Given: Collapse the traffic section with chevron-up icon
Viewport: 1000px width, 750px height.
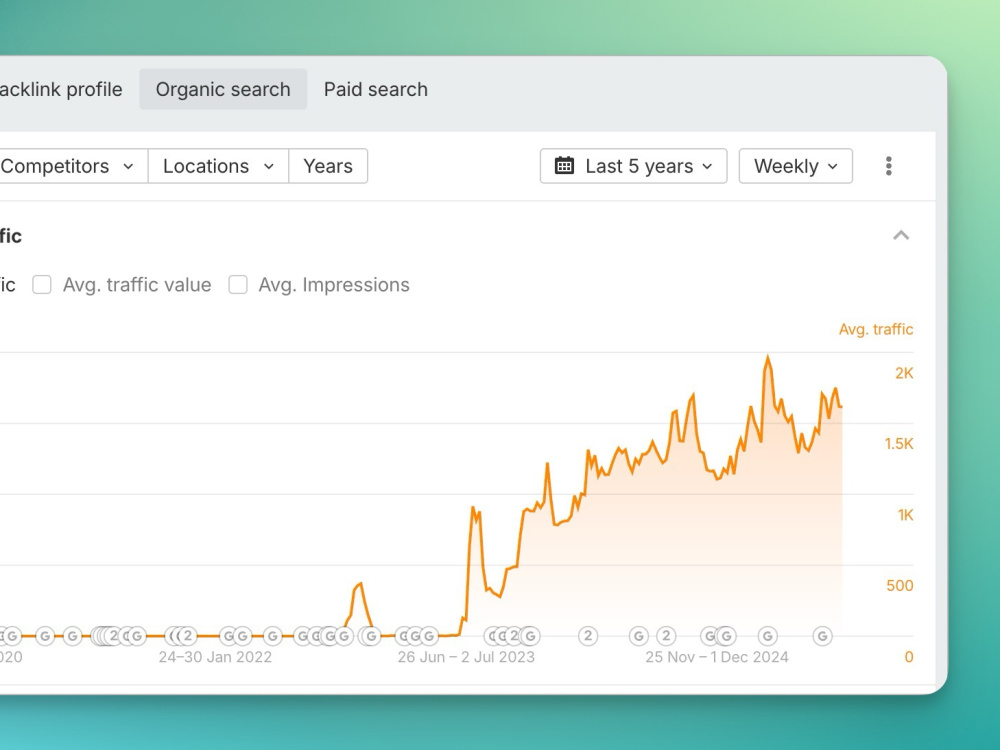Looking at the screenshot, I should [x=901, y=235].
